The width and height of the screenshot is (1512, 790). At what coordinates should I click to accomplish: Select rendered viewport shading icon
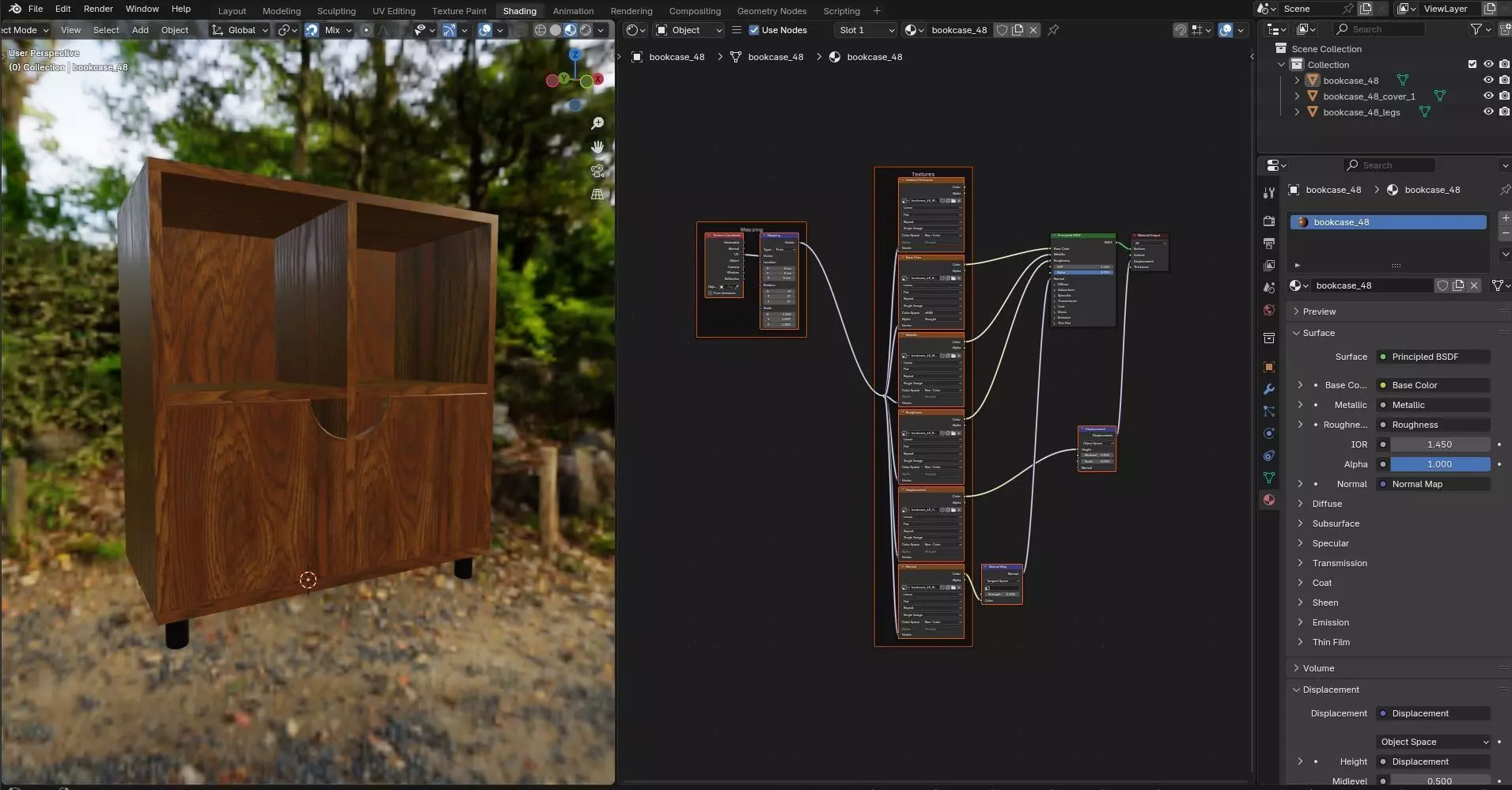[x=585, y=30]
